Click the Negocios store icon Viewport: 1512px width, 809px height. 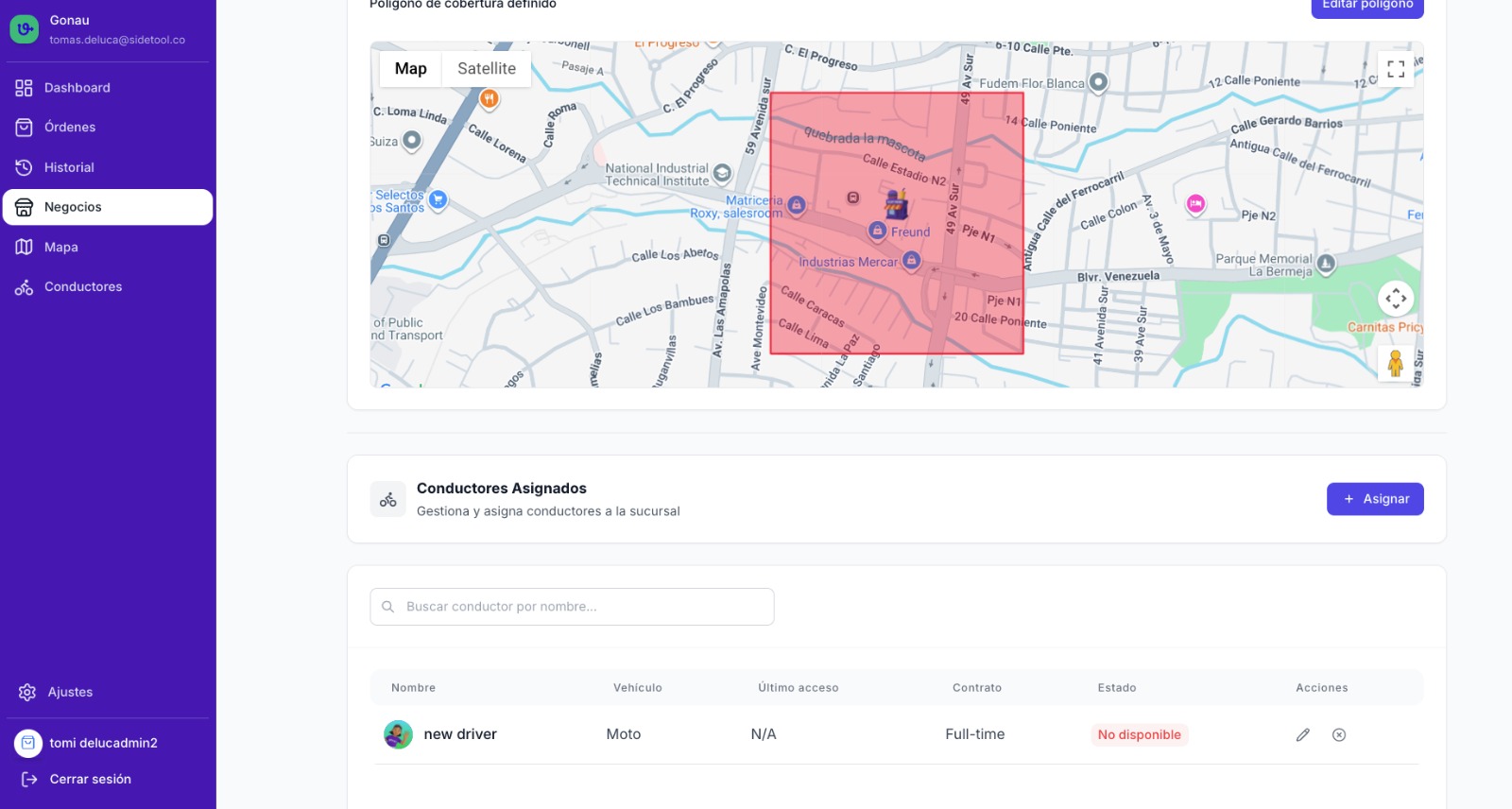(25, 207)
